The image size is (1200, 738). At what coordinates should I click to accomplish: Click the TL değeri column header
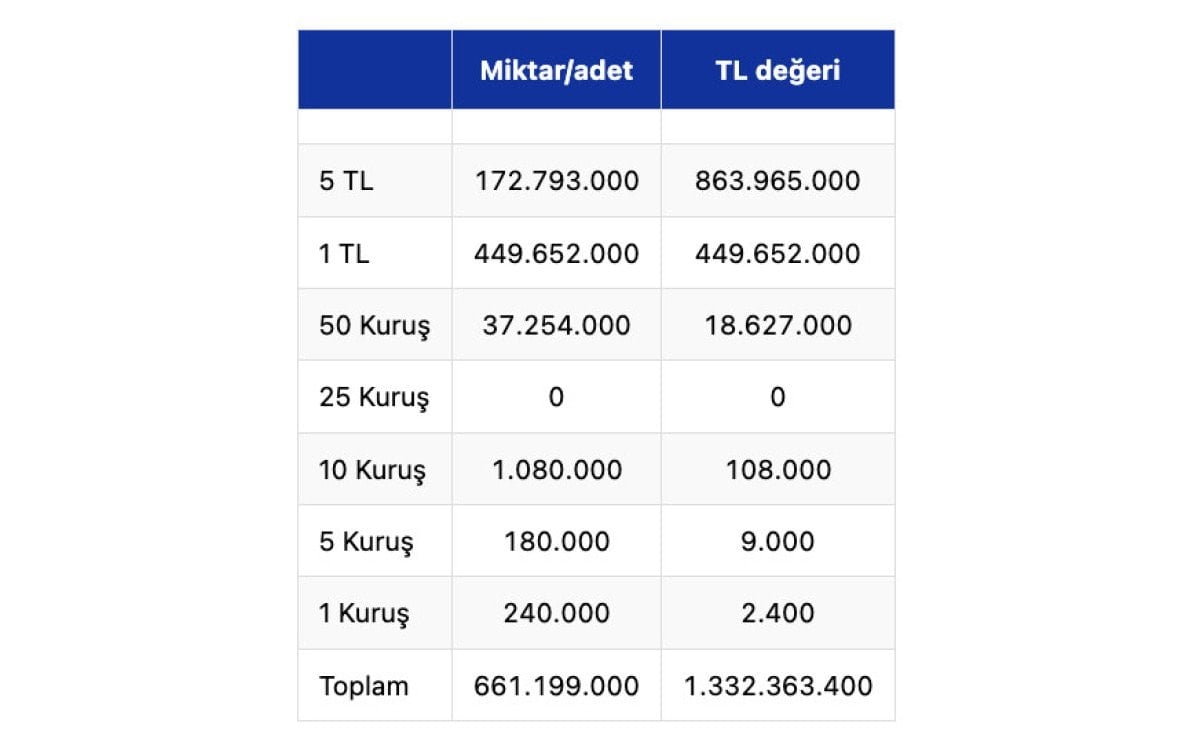pos(777,71)
